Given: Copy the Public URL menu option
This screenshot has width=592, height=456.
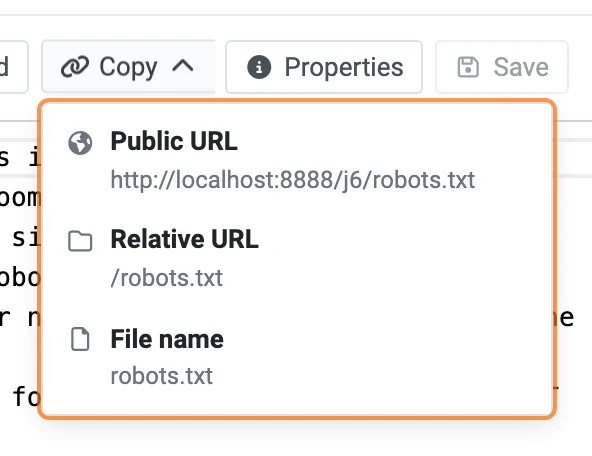Looking at the screenshot, I should pos(297,160).
